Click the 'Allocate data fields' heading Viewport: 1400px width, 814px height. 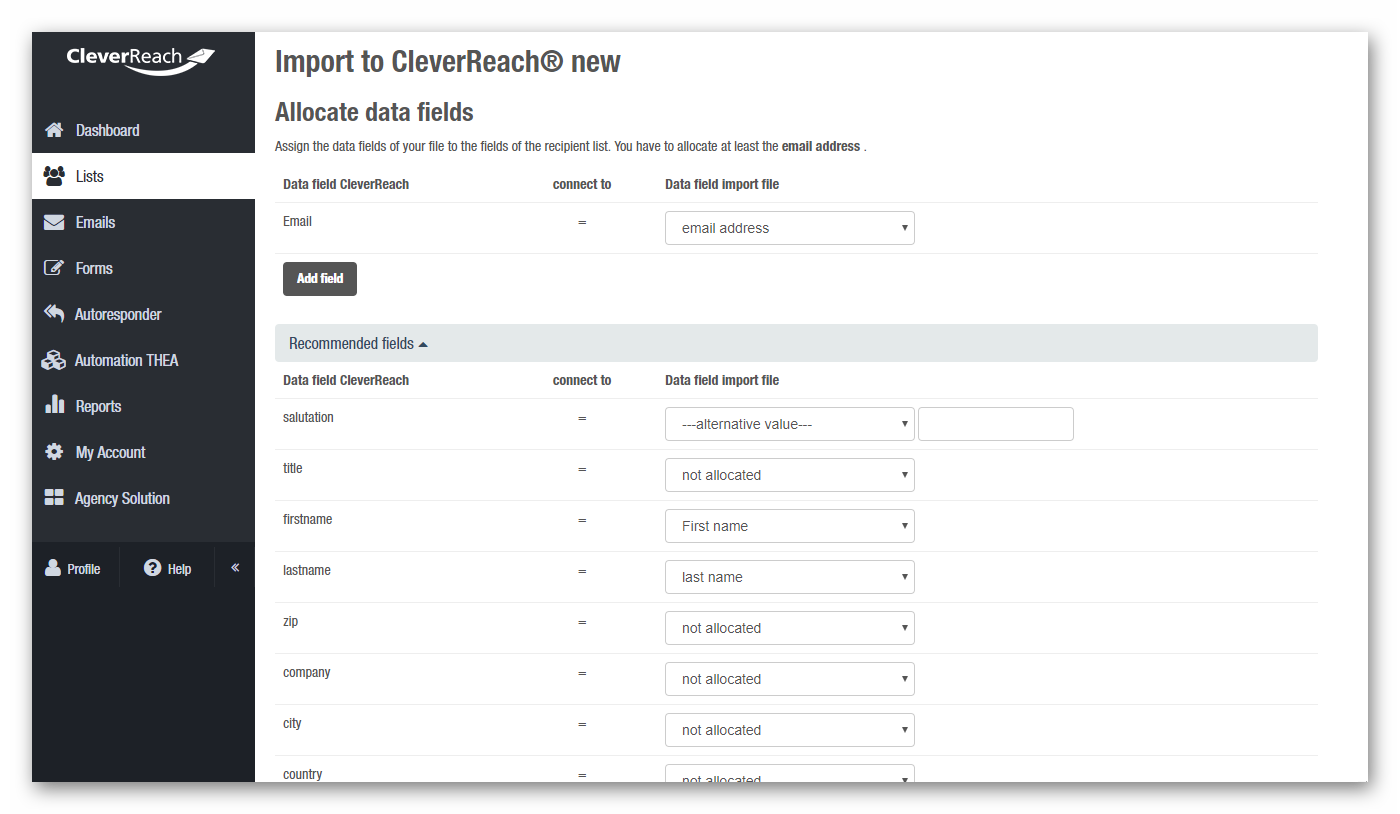tap(374, 112)
